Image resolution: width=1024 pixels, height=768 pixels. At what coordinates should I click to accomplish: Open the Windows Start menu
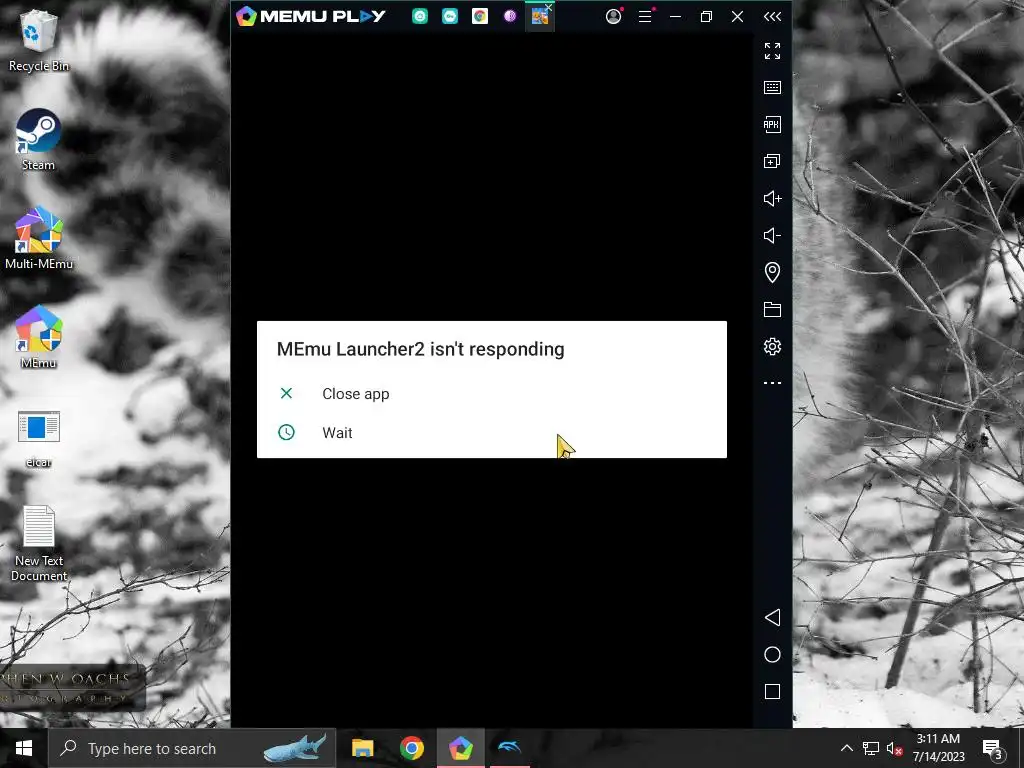click(24, 748)
